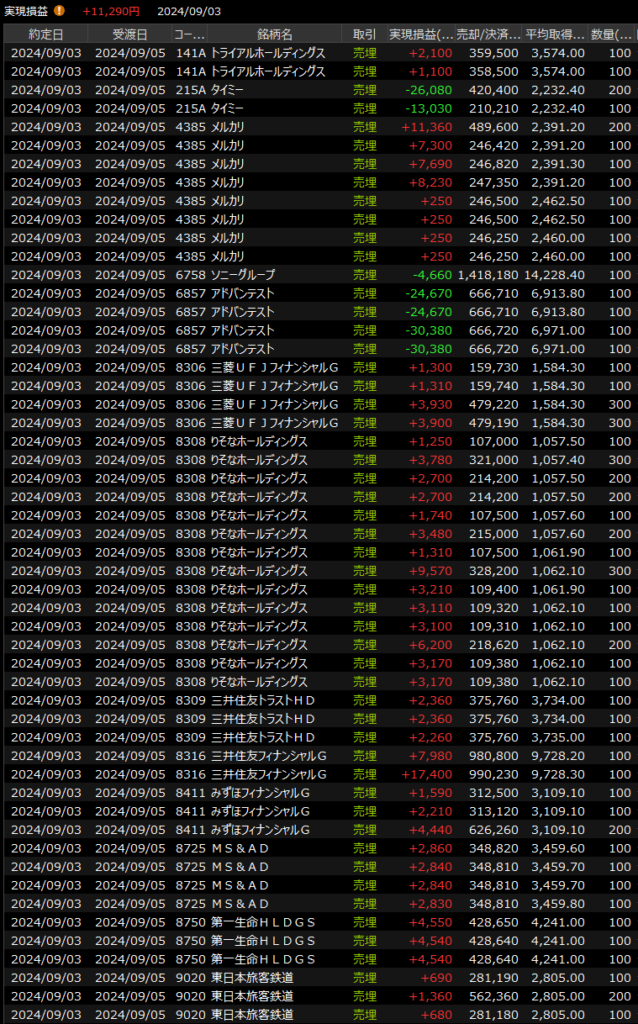
Task: Select the ソニーグループ row
Action: [243, 275]
